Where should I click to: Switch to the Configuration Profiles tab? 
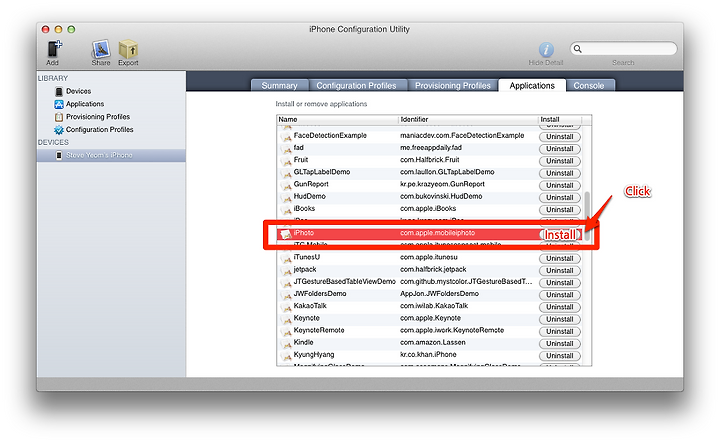356,86
